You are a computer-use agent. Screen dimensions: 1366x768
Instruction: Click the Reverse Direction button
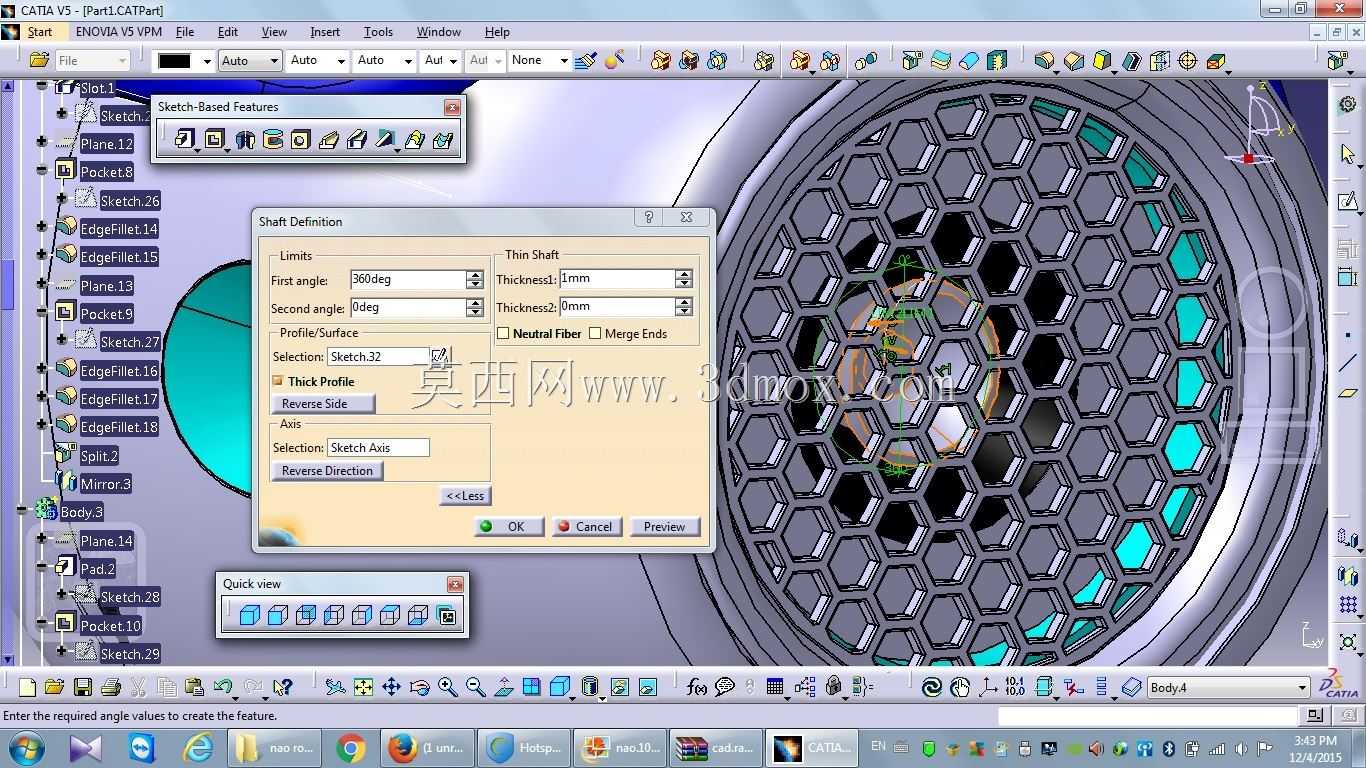click(x=327, y=471)
